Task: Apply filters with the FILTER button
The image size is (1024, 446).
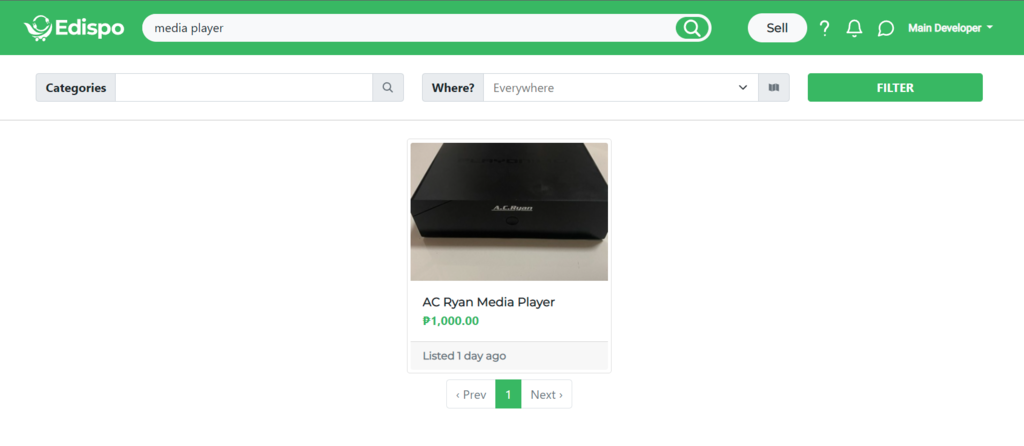Action: tap(895, 88)
